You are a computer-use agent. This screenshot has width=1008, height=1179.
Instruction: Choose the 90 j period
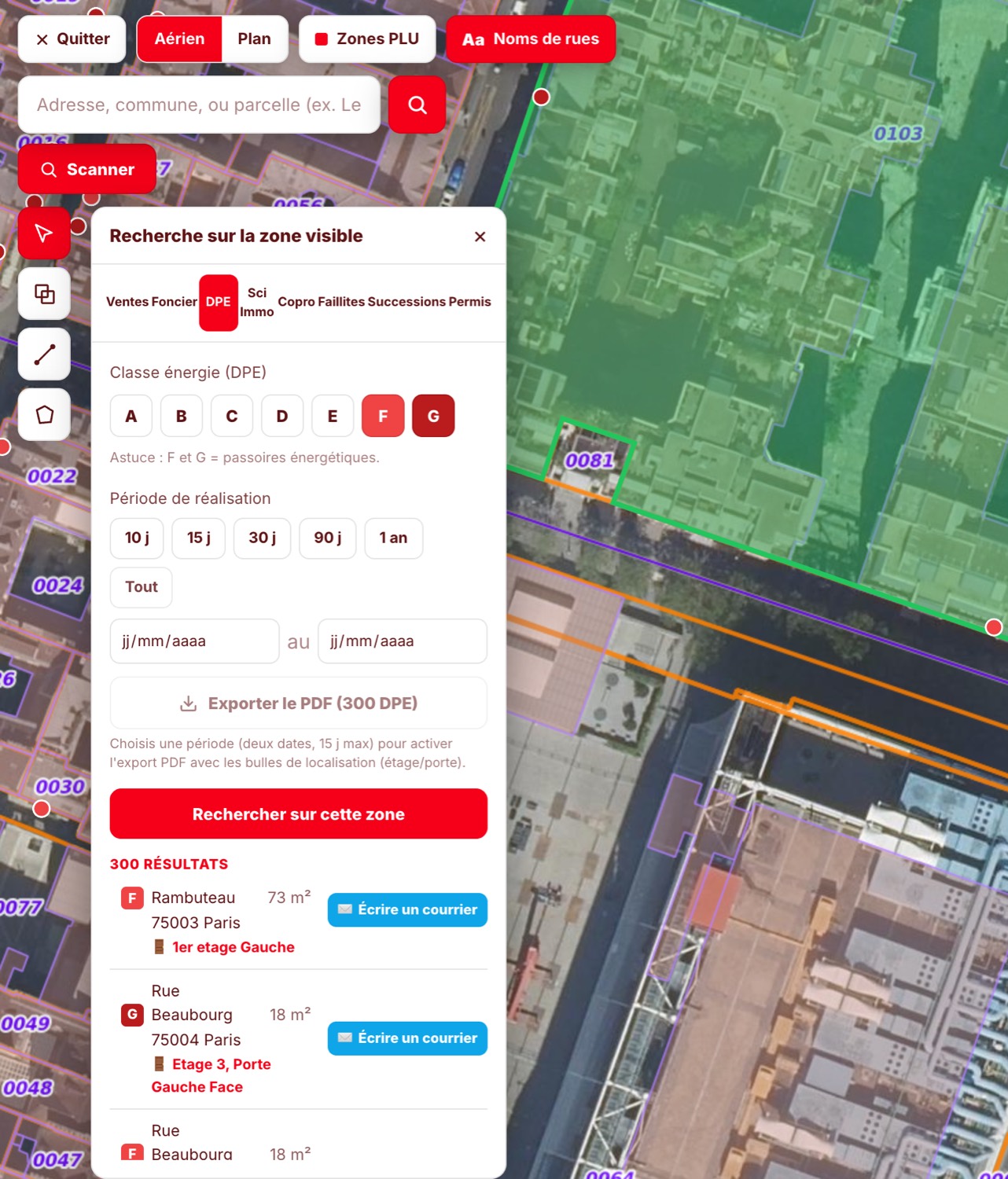click(328, 538)
